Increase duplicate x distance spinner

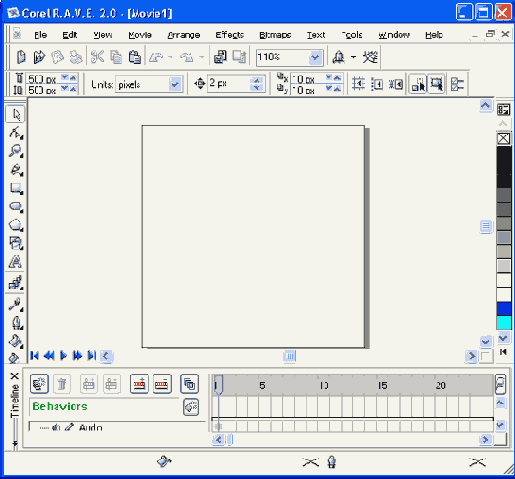pyautogui.click(x=337, y=78)
